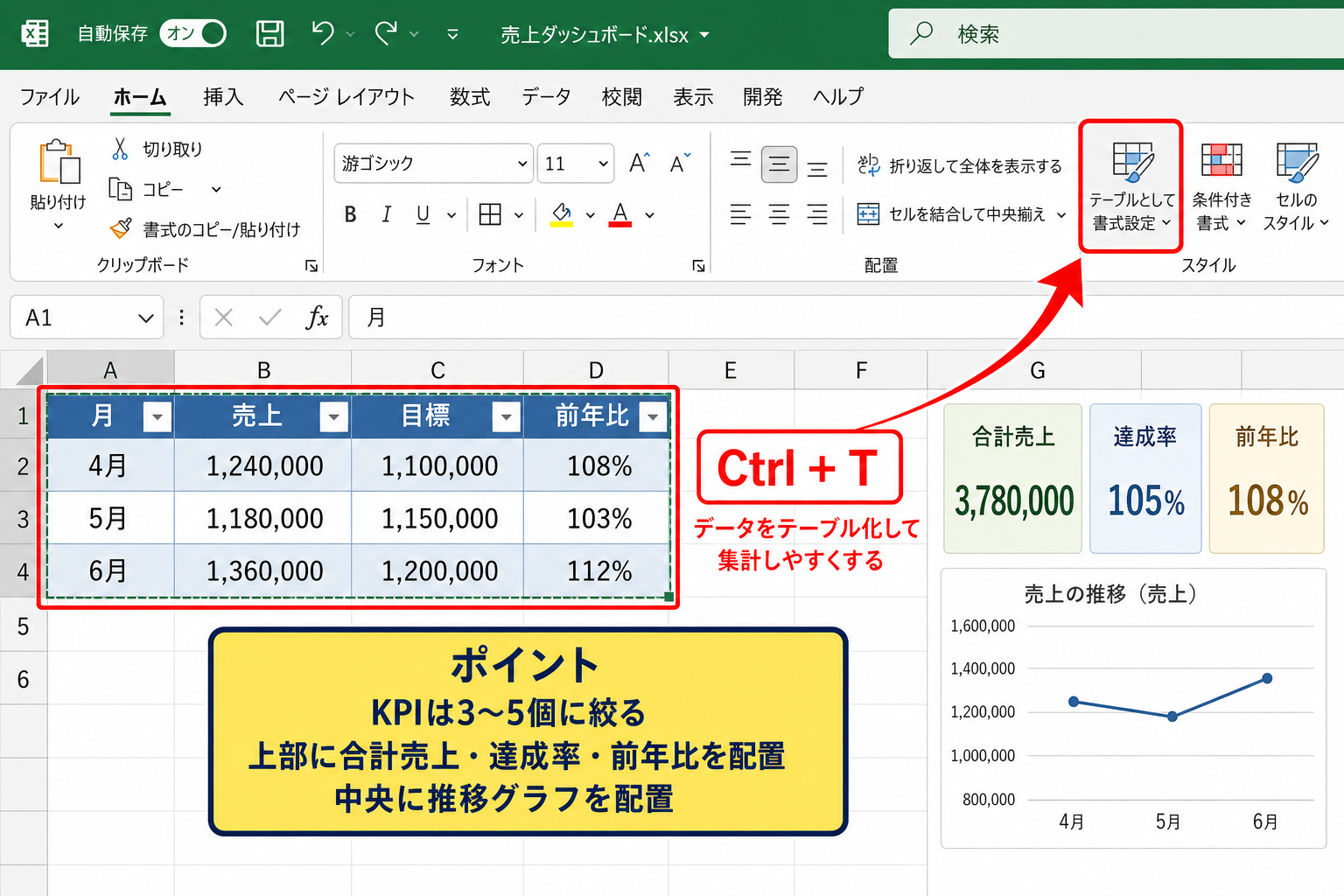The width and height of the screenshot is (1344, 896).
Task: Open the ヘルプ tab
Action: pyautogui.click(x=838, y=96)
